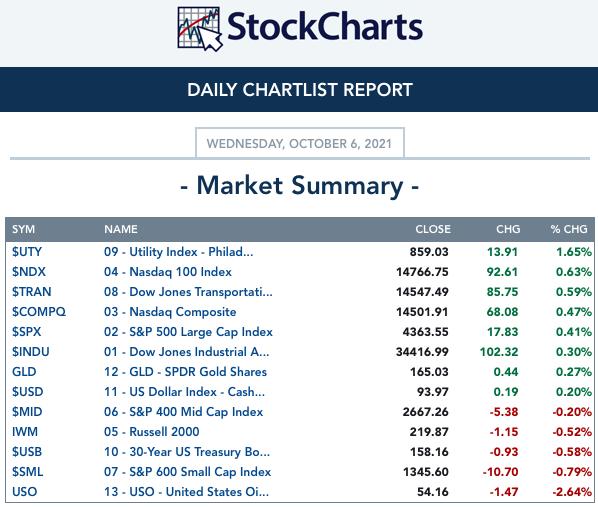
Task: Sort by the CLOSE column header
Action: (x=433, y=229)
